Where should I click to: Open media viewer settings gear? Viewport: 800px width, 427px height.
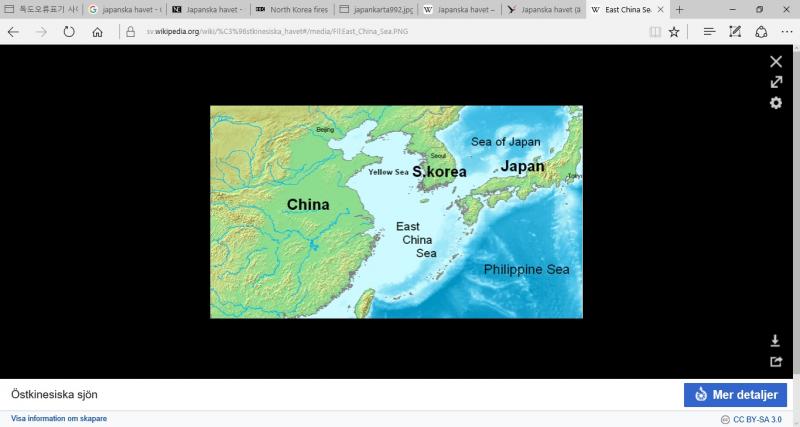point(776,103)
